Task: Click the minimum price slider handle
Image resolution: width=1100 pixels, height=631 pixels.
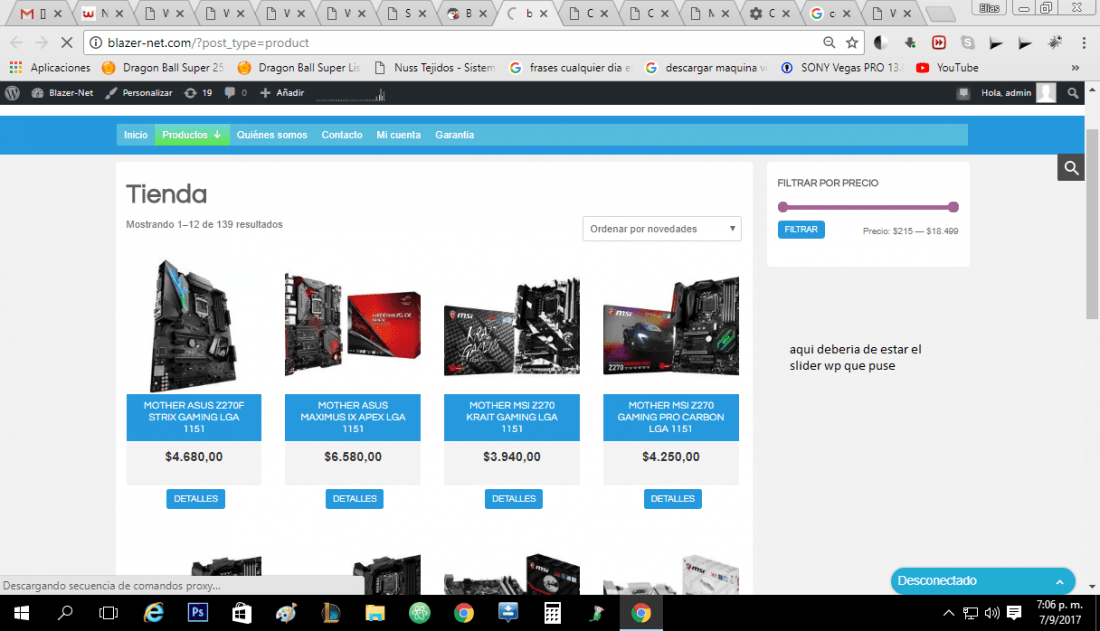Action: pyautogui.click(x=783, y=207)
